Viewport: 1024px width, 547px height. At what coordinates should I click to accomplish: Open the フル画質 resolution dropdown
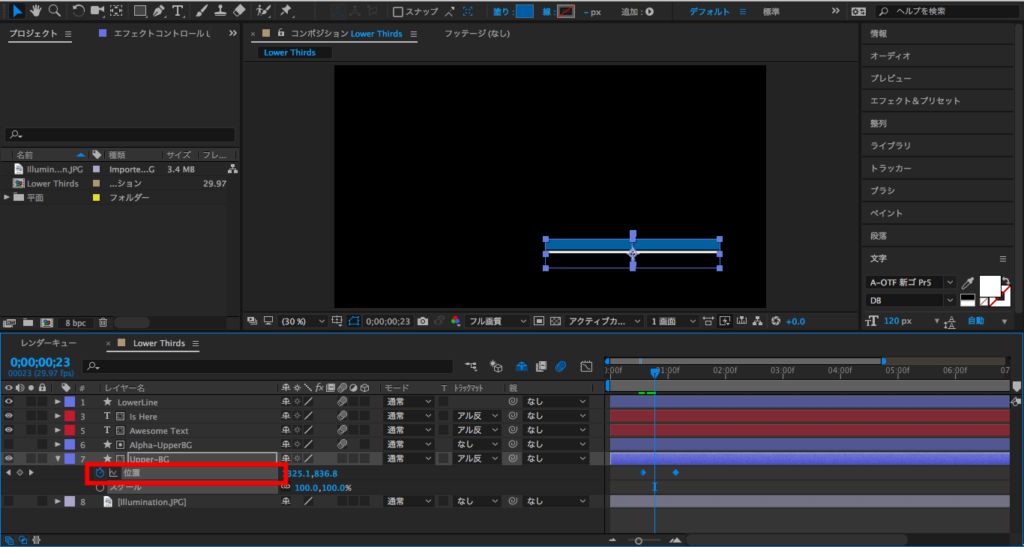tap(499, 322)
